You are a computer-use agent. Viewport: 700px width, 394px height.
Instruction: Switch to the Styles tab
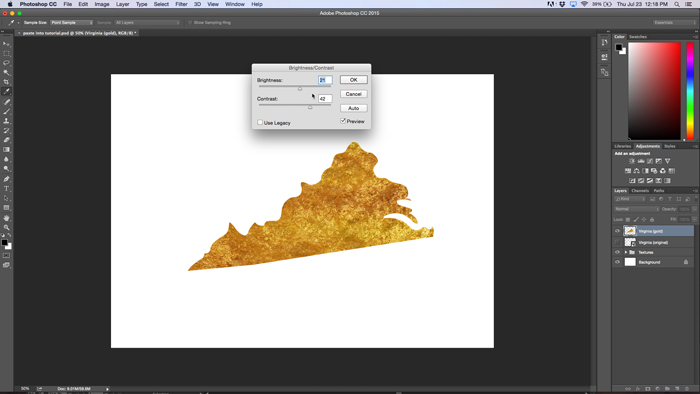669,146
